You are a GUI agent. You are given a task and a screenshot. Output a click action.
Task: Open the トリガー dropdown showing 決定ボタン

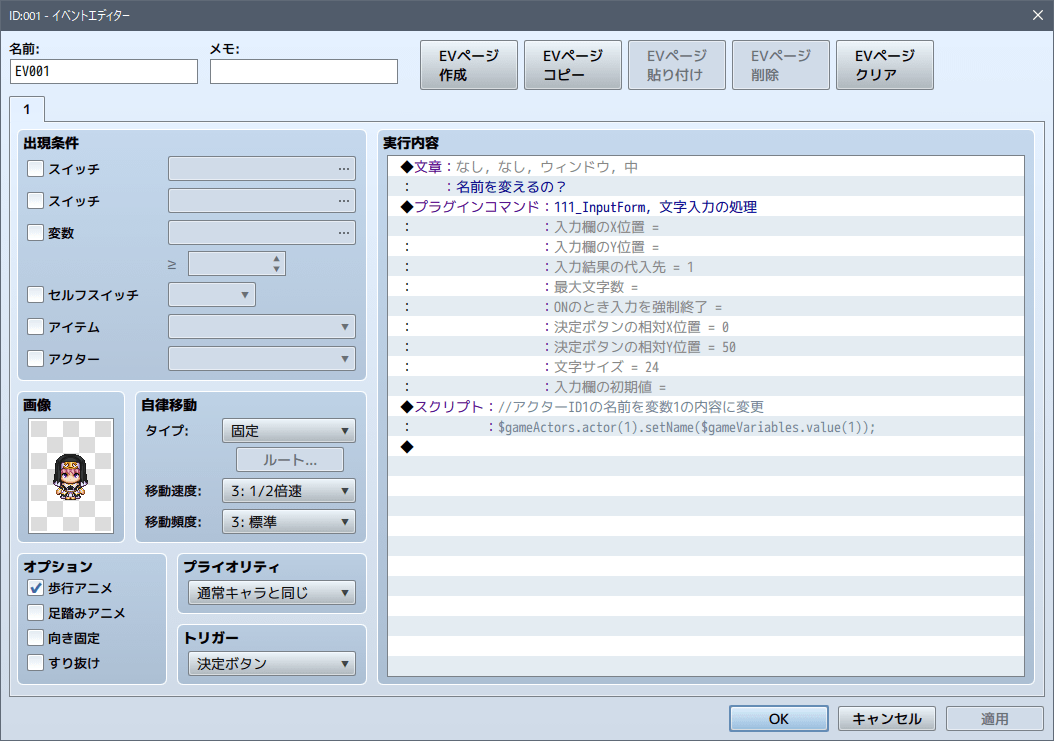point(272,664)
